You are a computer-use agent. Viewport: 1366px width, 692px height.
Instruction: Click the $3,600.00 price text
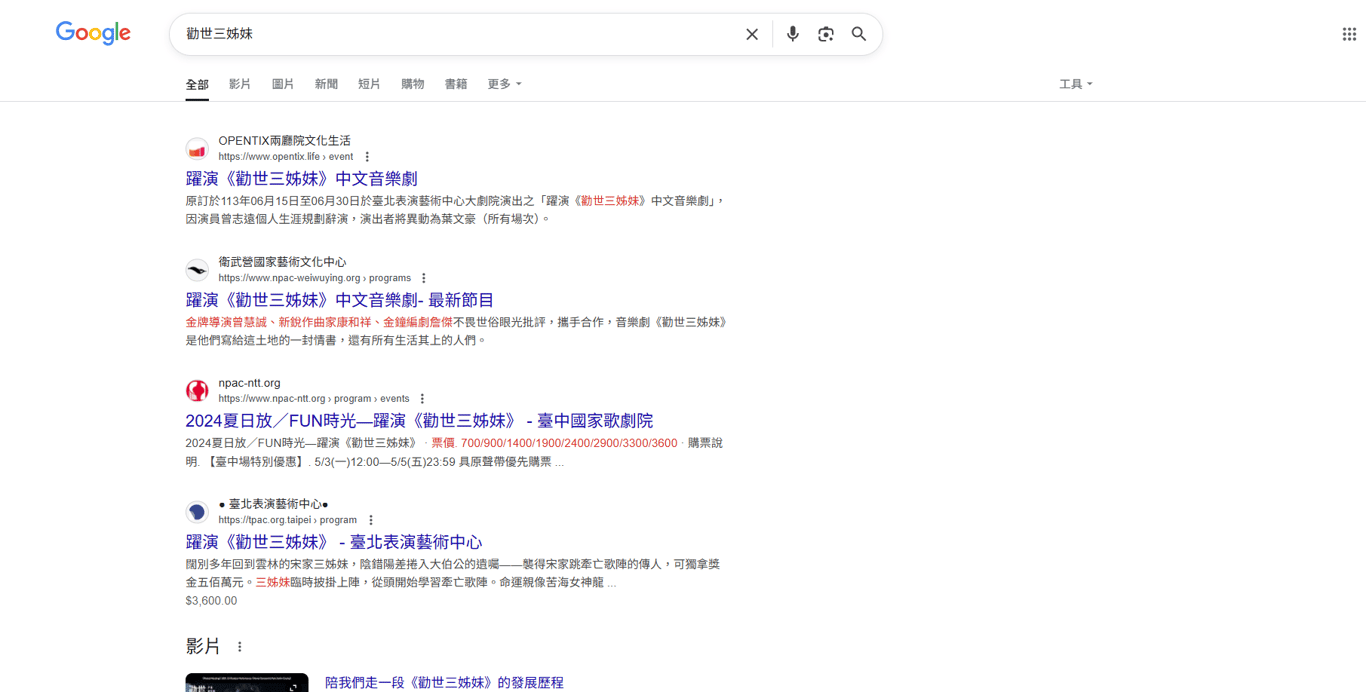point(211,601)
